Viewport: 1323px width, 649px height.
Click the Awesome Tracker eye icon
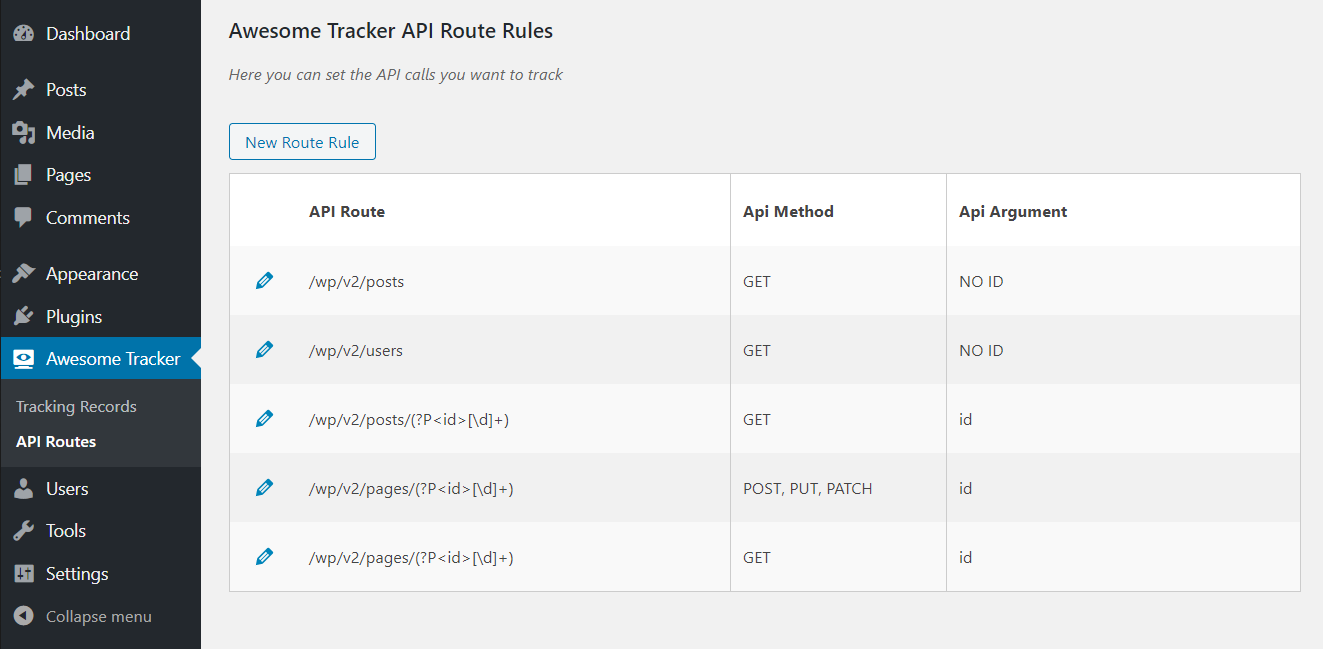point(24,359)
